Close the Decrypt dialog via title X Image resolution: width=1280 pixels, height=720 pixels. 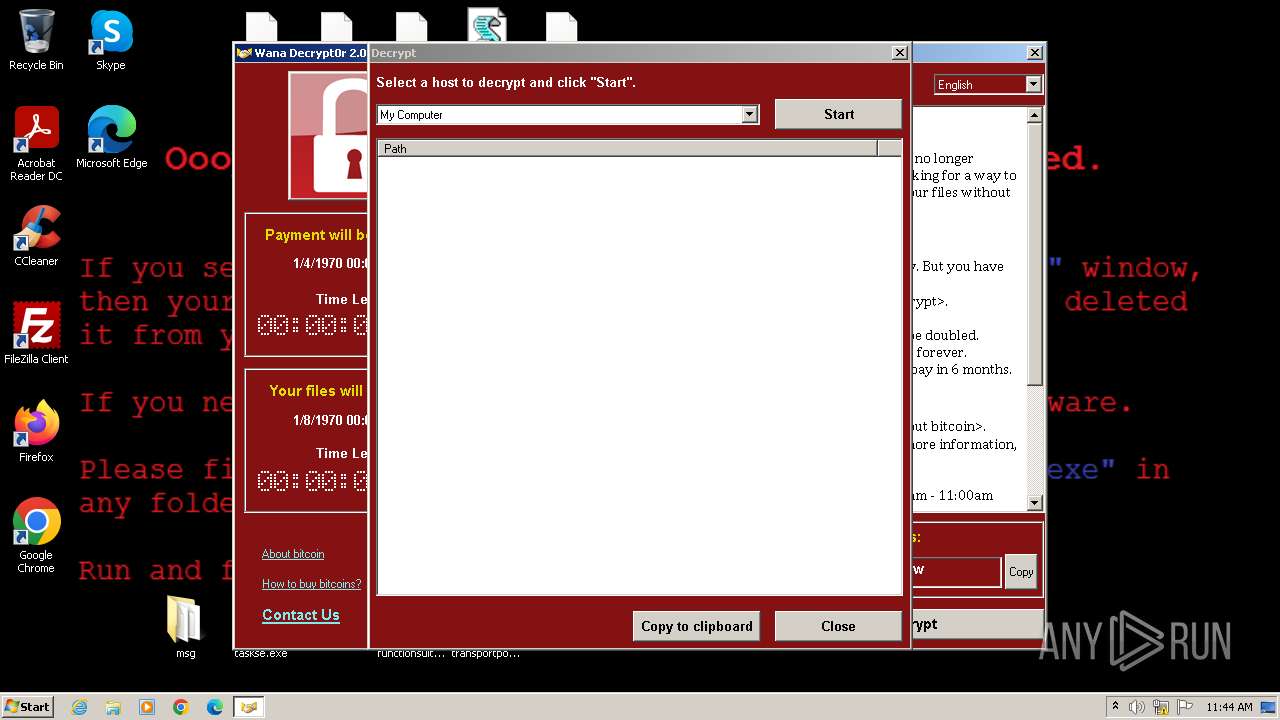click(899, 53)
